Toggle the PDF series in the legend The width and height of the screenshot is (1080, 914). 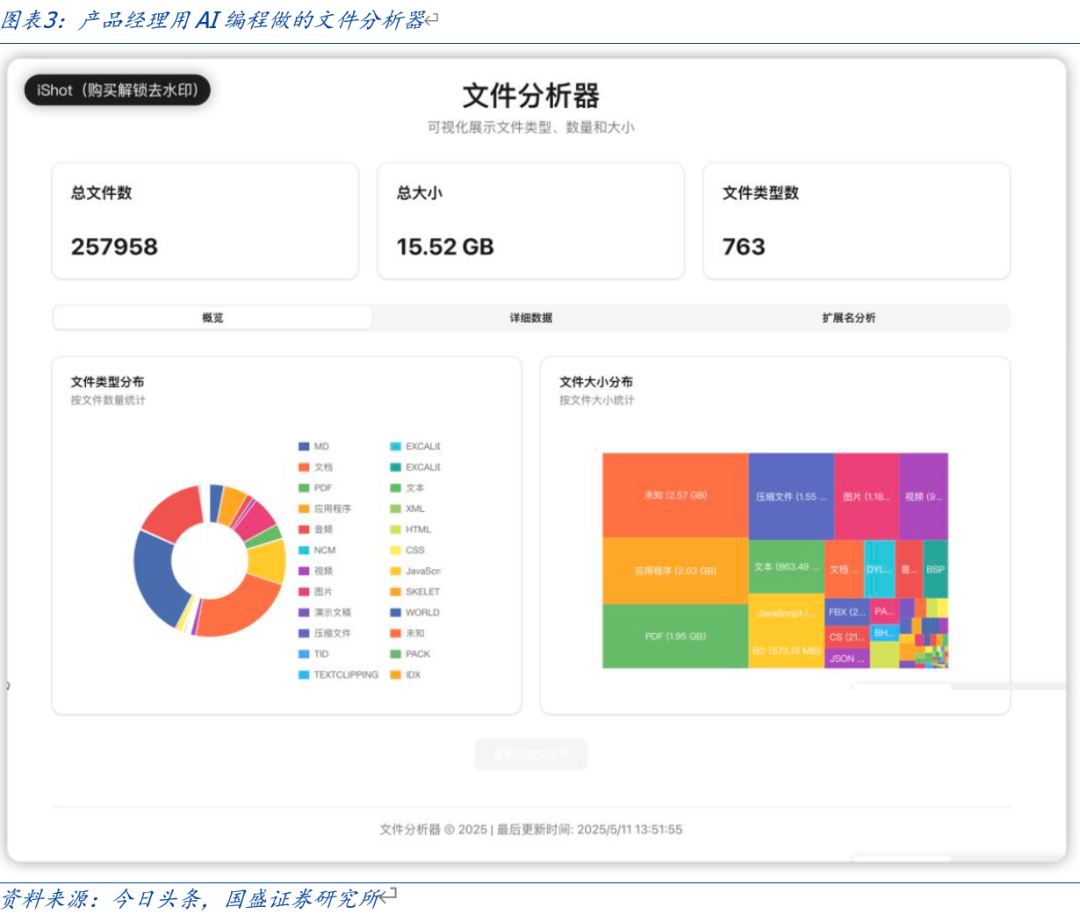tap(315, 488)
